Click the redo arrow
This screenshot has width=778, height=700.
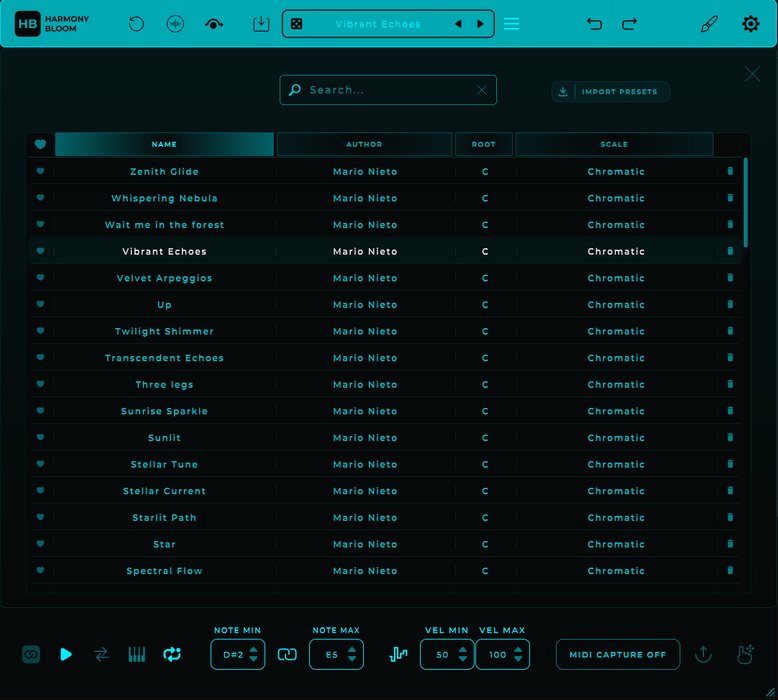(630, 24)
